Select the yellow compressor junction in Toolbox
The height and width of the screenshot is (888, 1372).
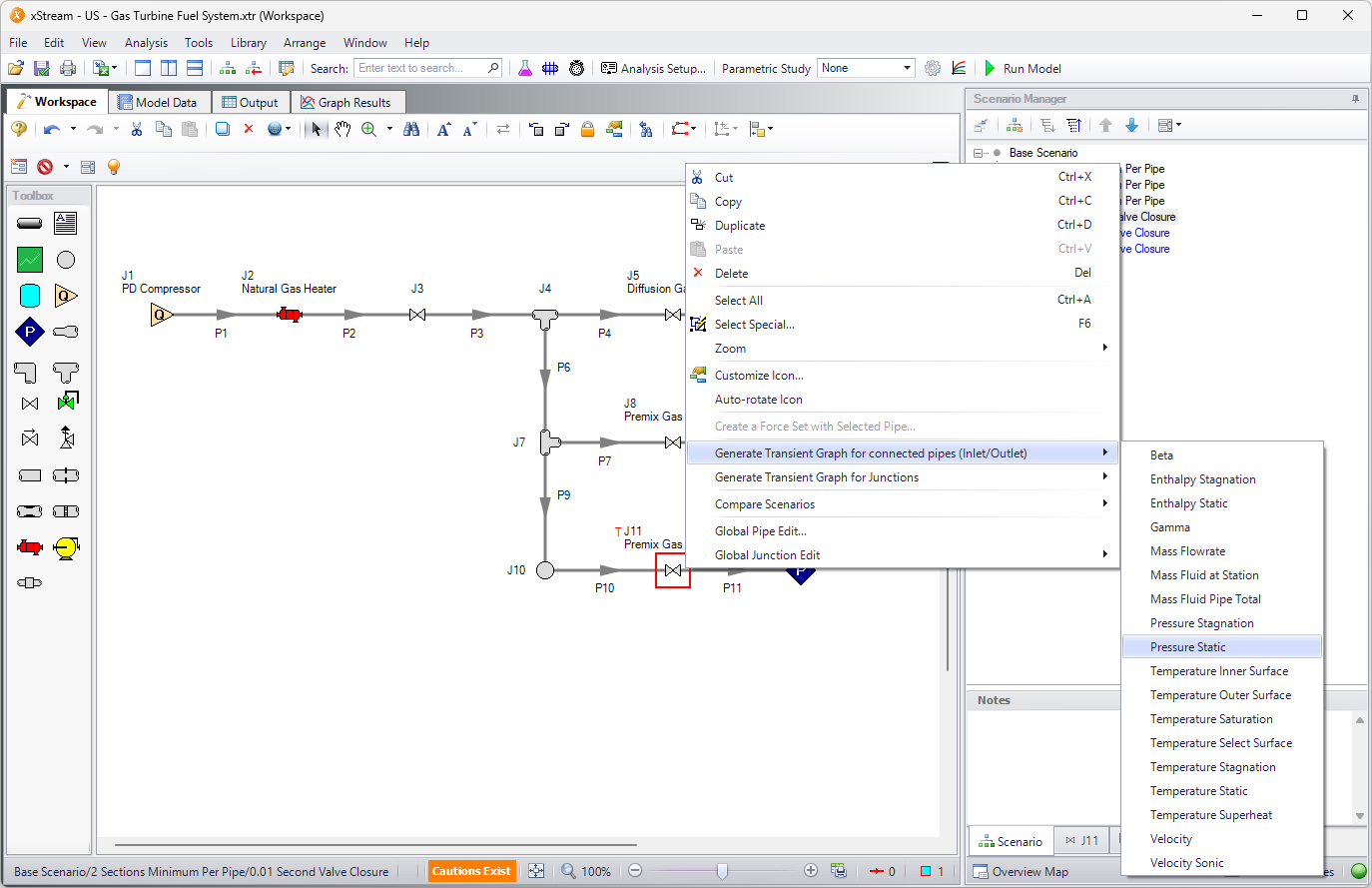(66, 547)
